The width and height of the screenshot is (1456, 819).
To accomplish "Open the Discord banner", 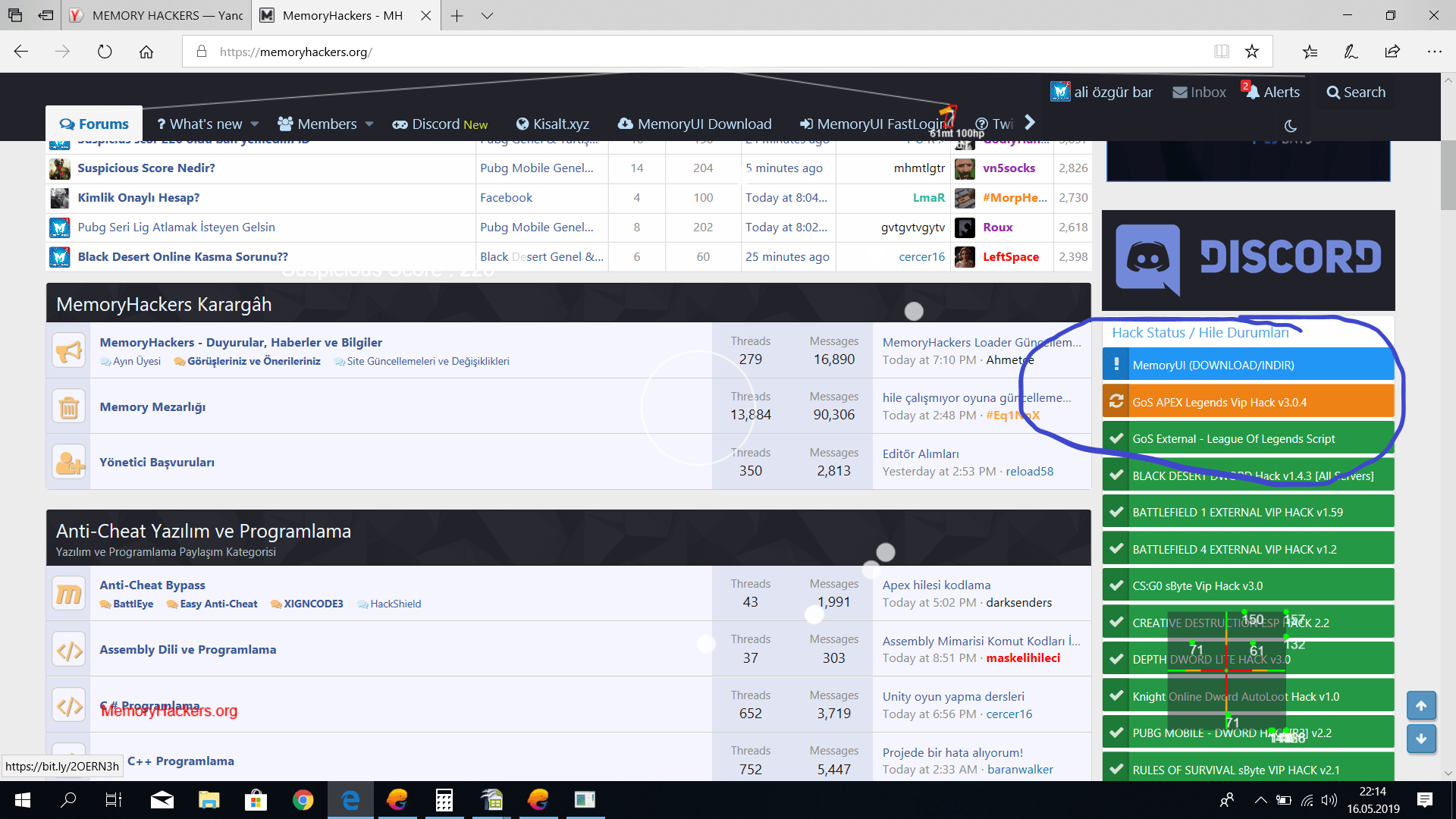I will (1248, 259).
